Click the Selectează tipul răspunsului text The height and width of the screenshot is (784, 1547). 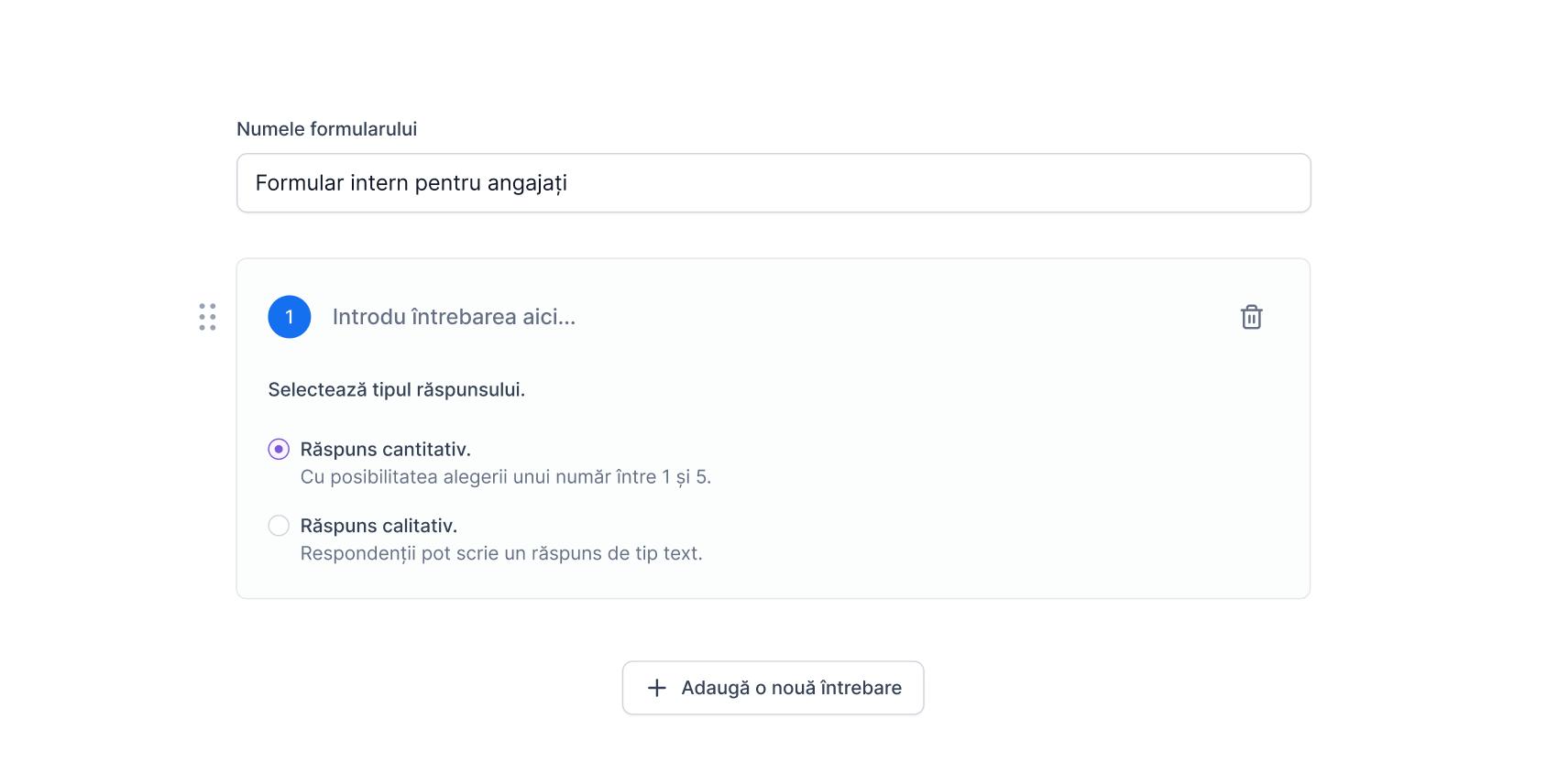click(397, 389)
